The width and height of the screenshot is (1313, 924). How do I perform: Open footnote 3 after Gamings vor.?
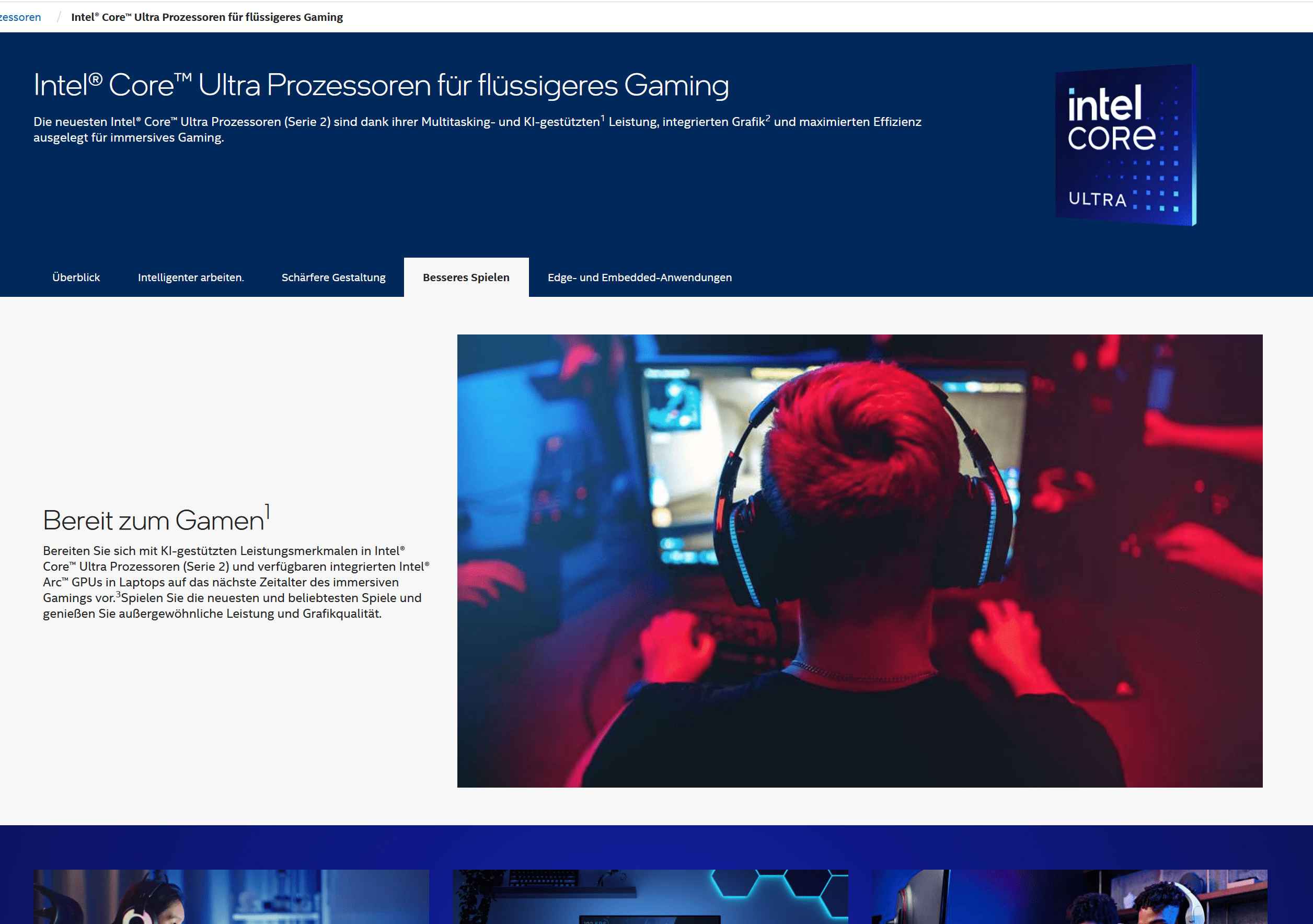118,594
